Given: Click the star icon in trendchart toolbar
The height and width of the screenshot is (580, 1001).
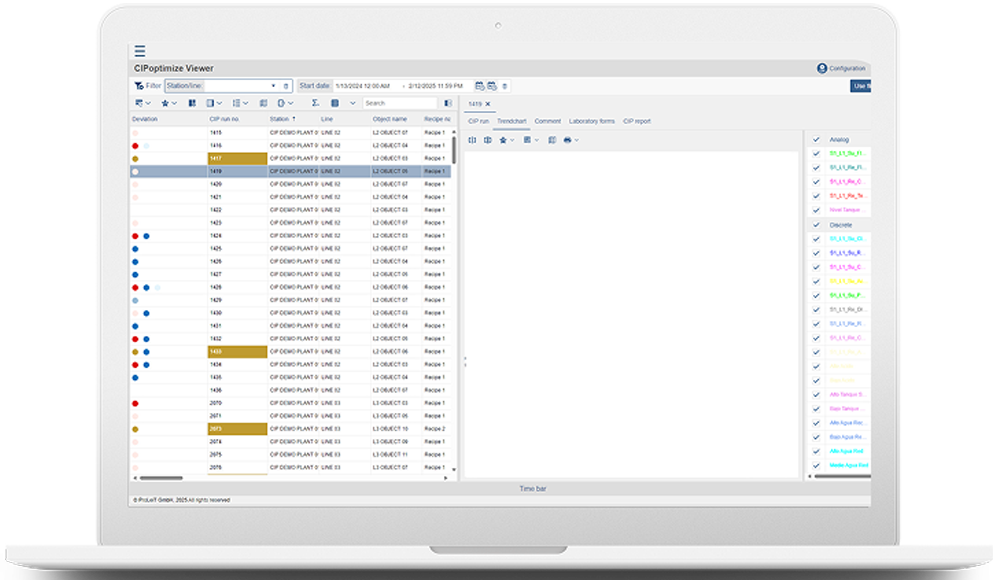Looking at the screenshot, I should click(503, 140).
